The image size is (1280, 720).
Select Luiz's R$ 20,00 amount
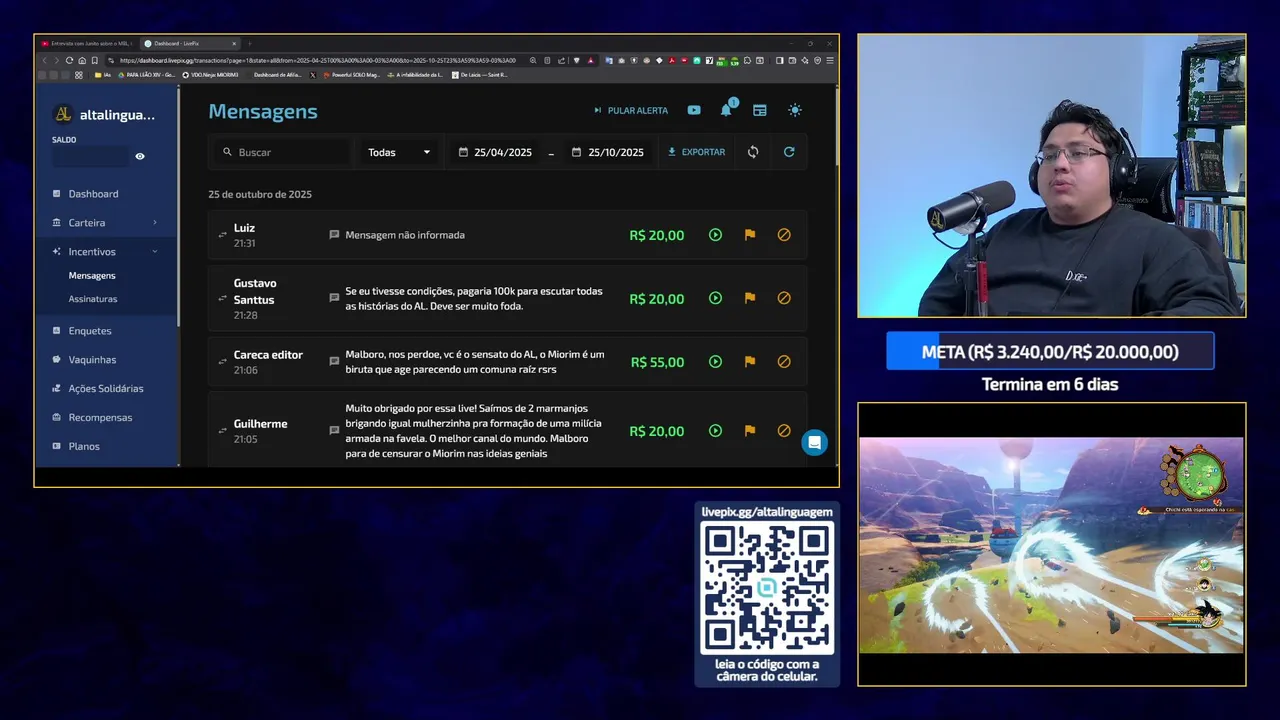click(657, 235)
